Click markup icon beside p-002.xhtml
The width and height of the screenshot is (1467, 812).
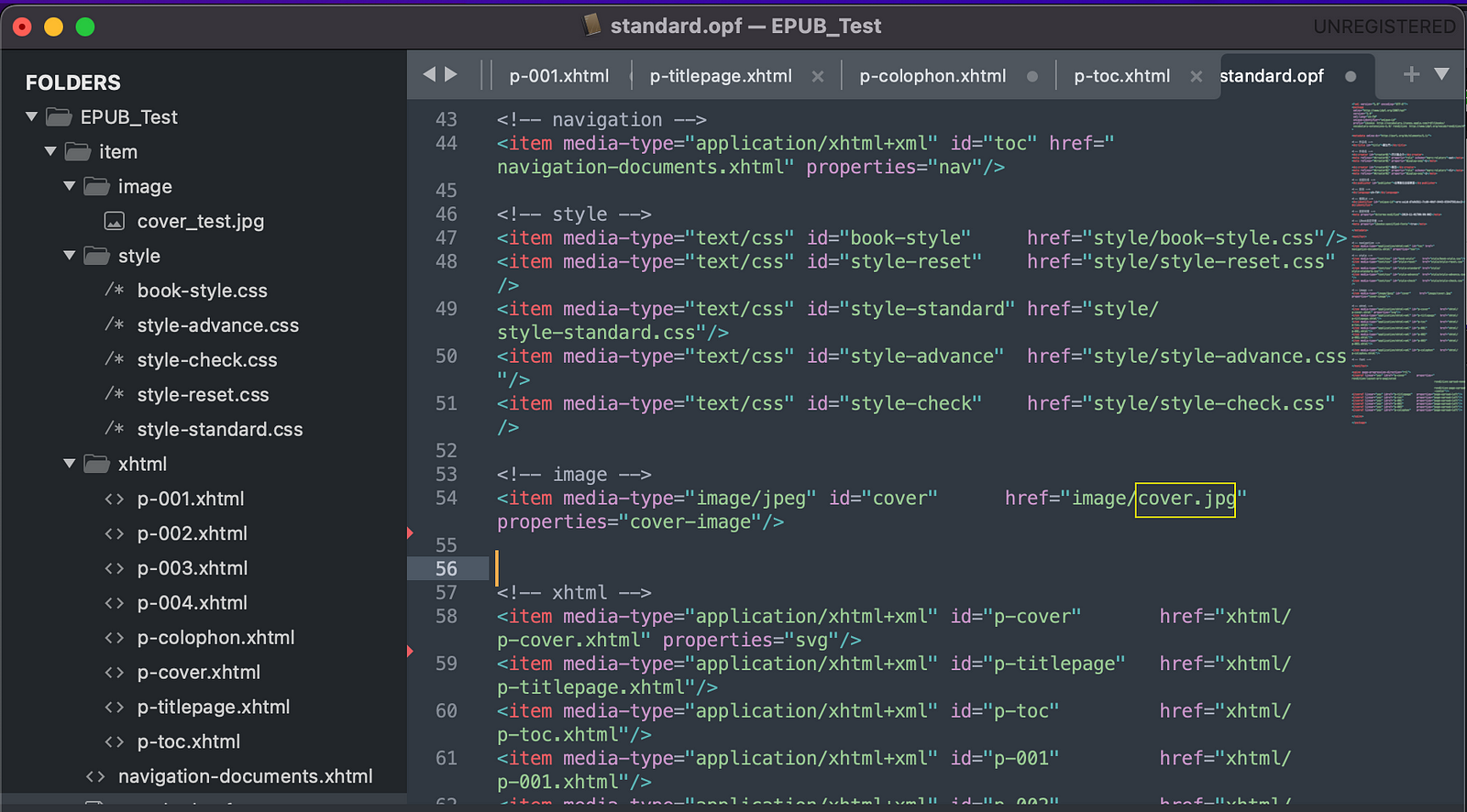(115, 534)
